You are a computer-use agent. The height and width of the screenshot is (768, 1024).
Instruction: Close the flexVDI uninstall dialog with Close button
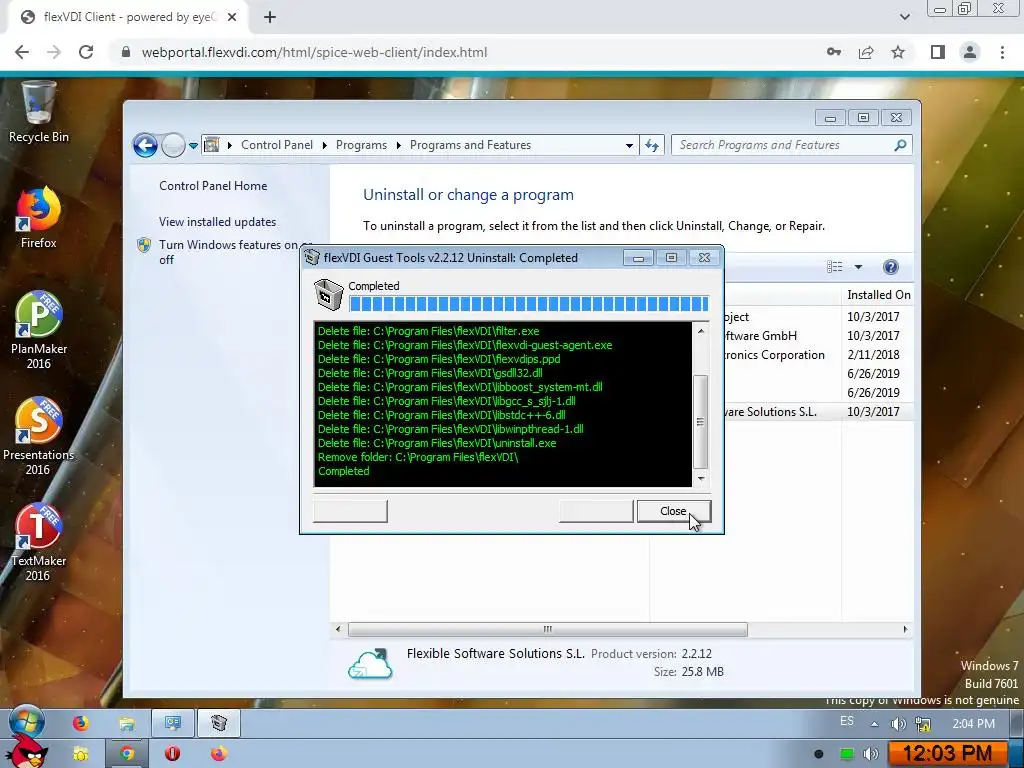point(673,511)
